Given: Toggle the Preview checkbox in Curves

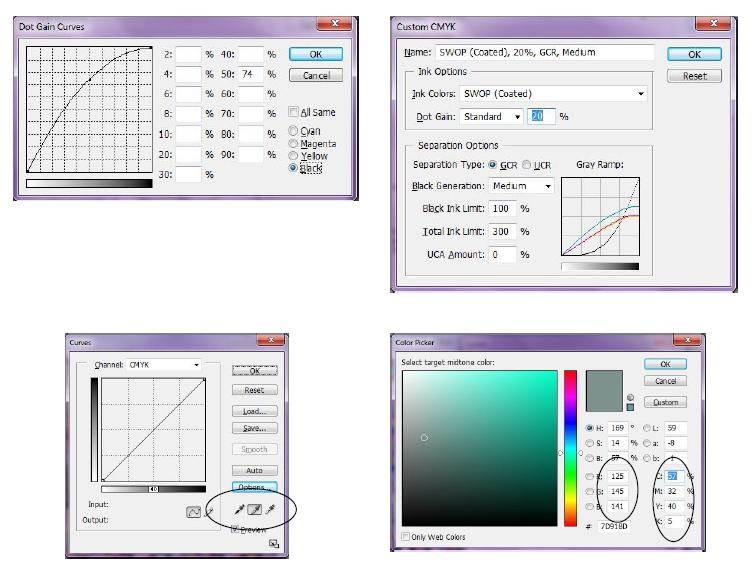Looking at the screenshot, I should (235, 529).
